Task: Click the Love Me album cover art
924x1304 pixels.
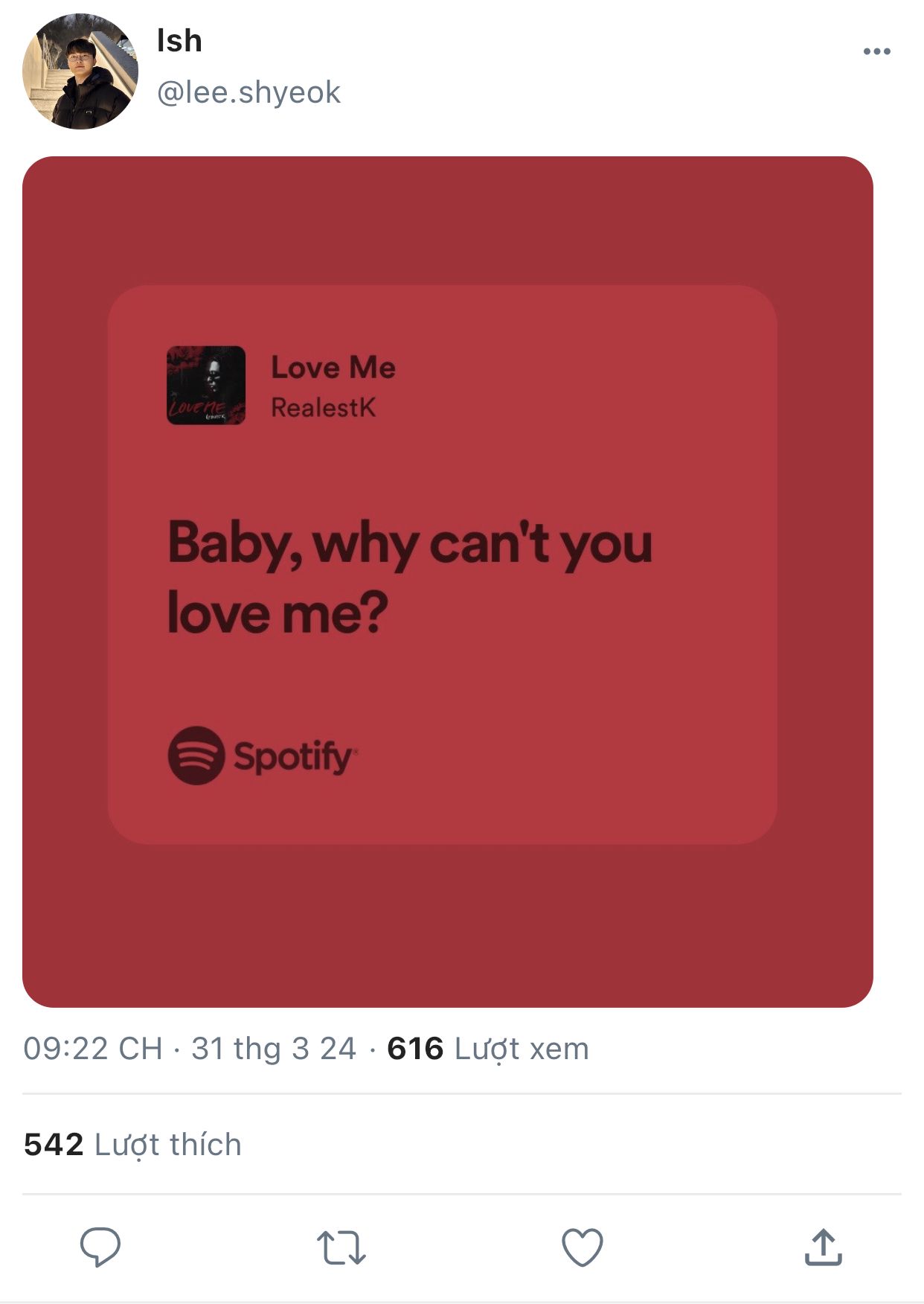Action: (206, 385)
